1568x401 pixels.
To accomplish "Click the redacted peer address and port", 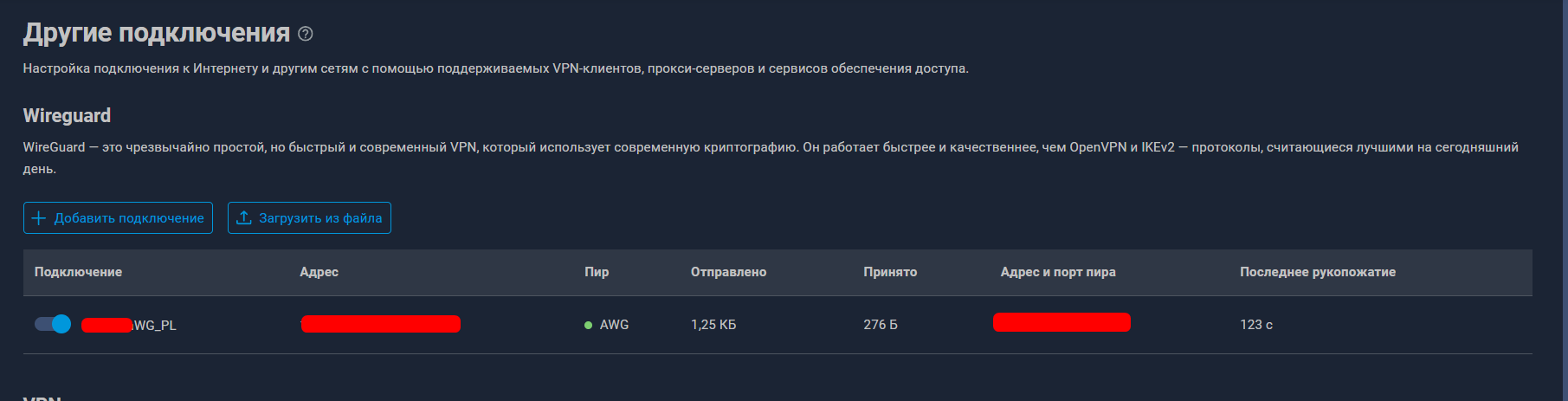I will (1061, 323).
